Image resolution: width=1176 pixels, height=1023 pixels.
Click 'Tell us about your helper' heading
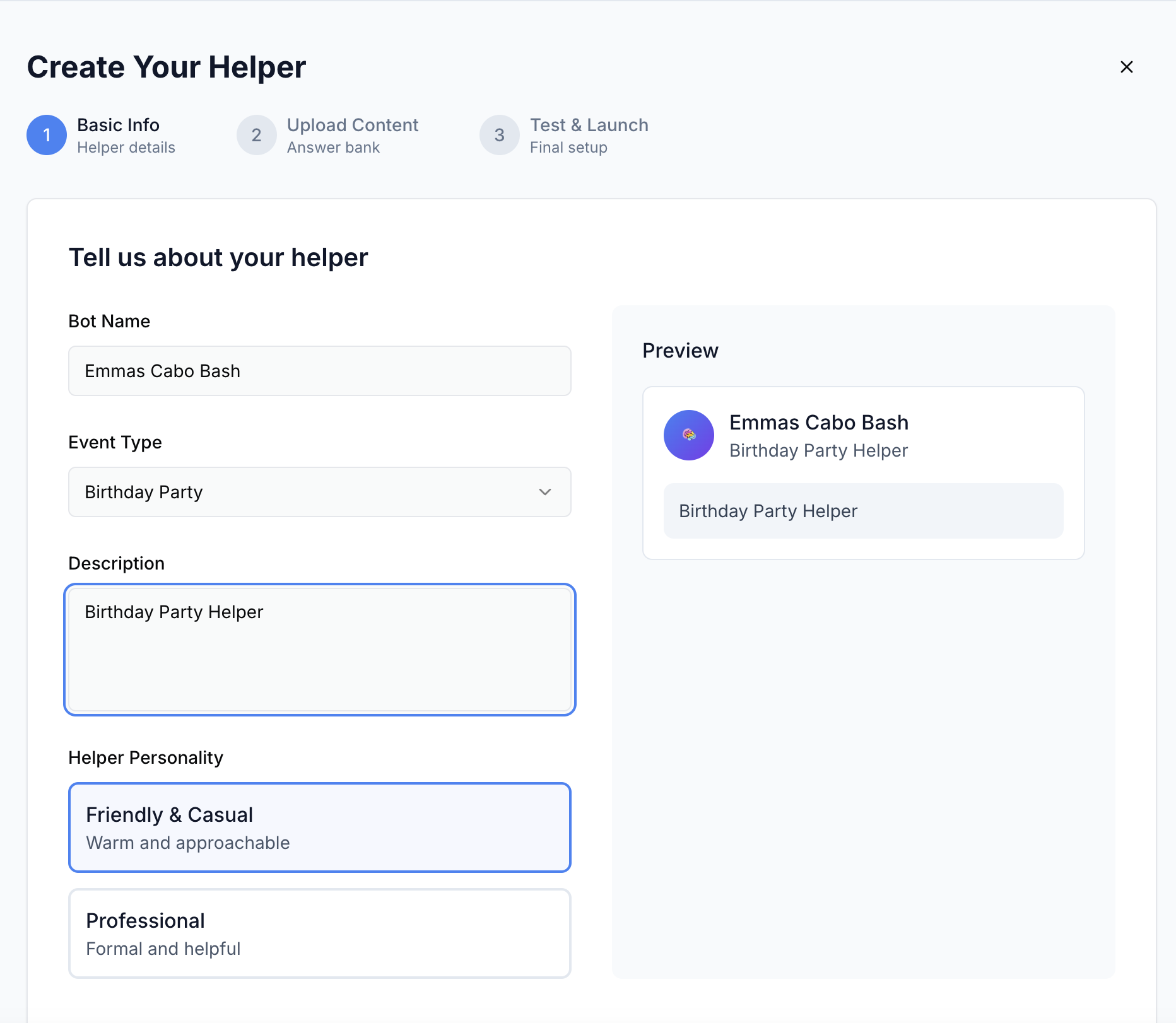click(x=218, y=257)
